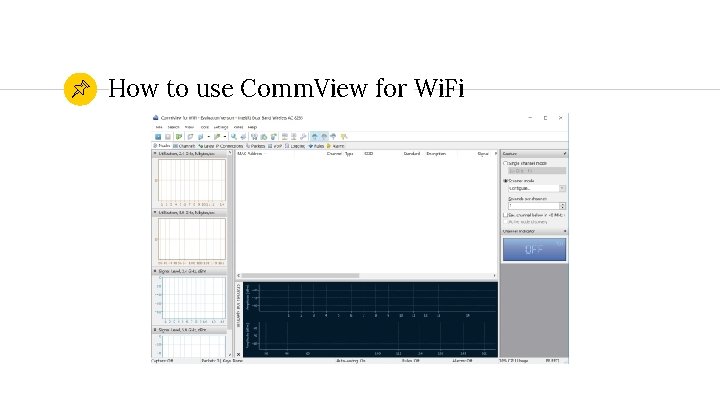
Task: Click the second highlighted umbrella toolbar icon
Action: point(324,137)
